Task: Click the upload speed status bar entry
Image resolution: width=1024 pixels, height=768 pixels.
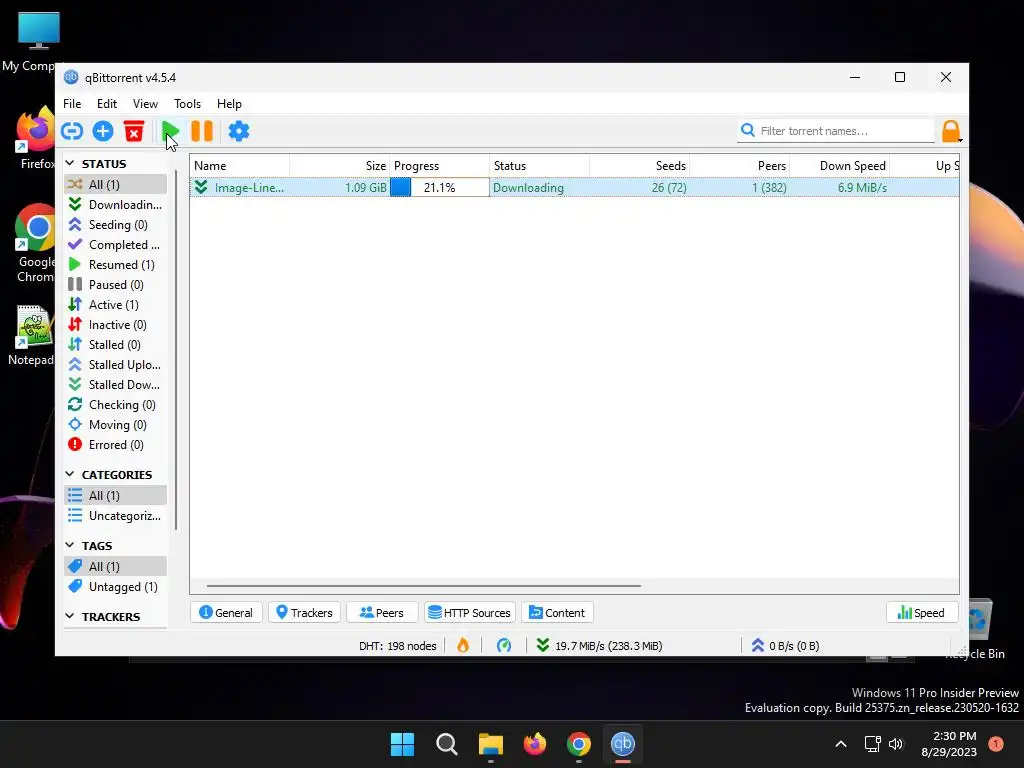Action: point(786,646)
